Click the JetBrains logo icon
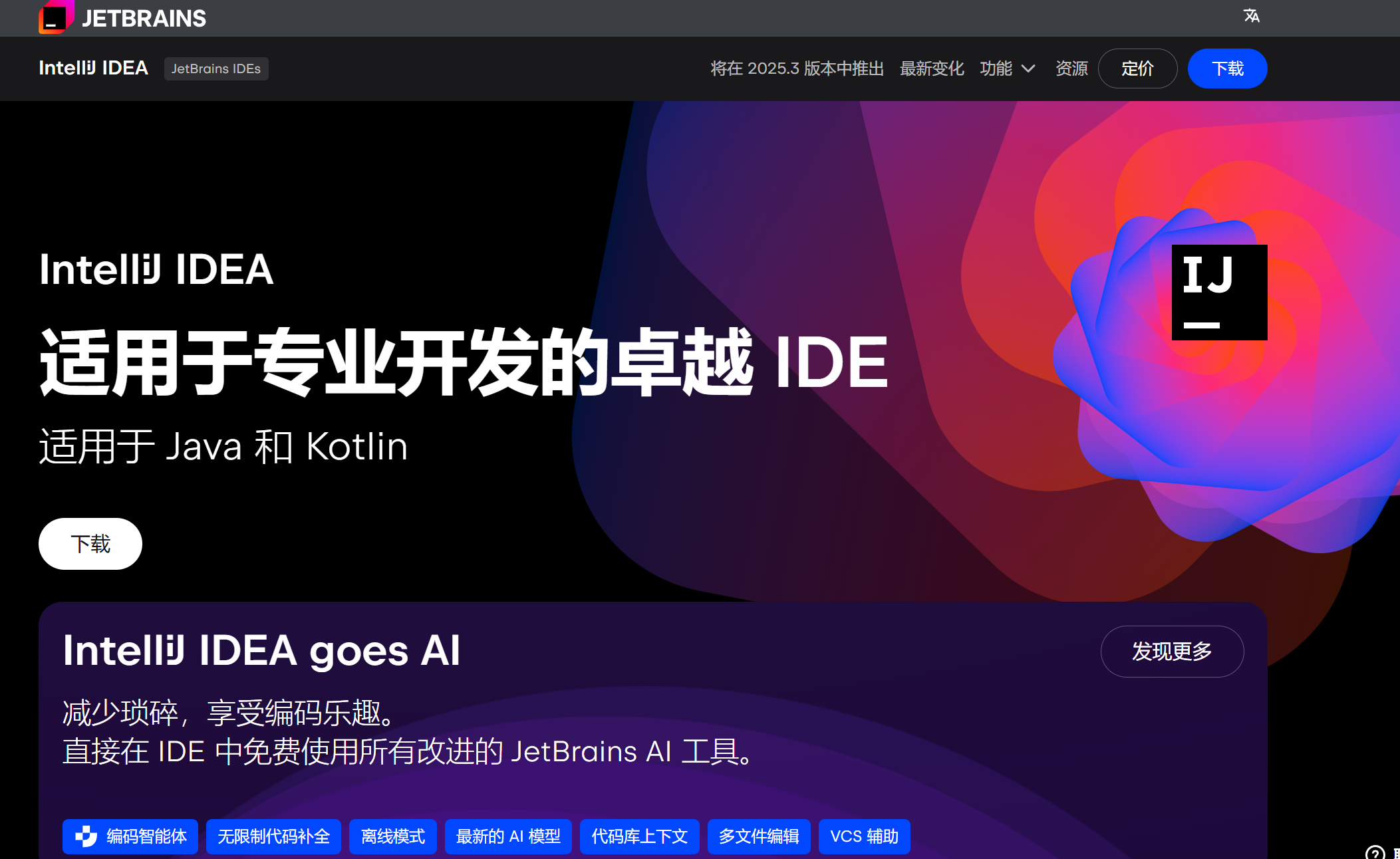Screen dimensions: 1400x859 coord(56,17)
